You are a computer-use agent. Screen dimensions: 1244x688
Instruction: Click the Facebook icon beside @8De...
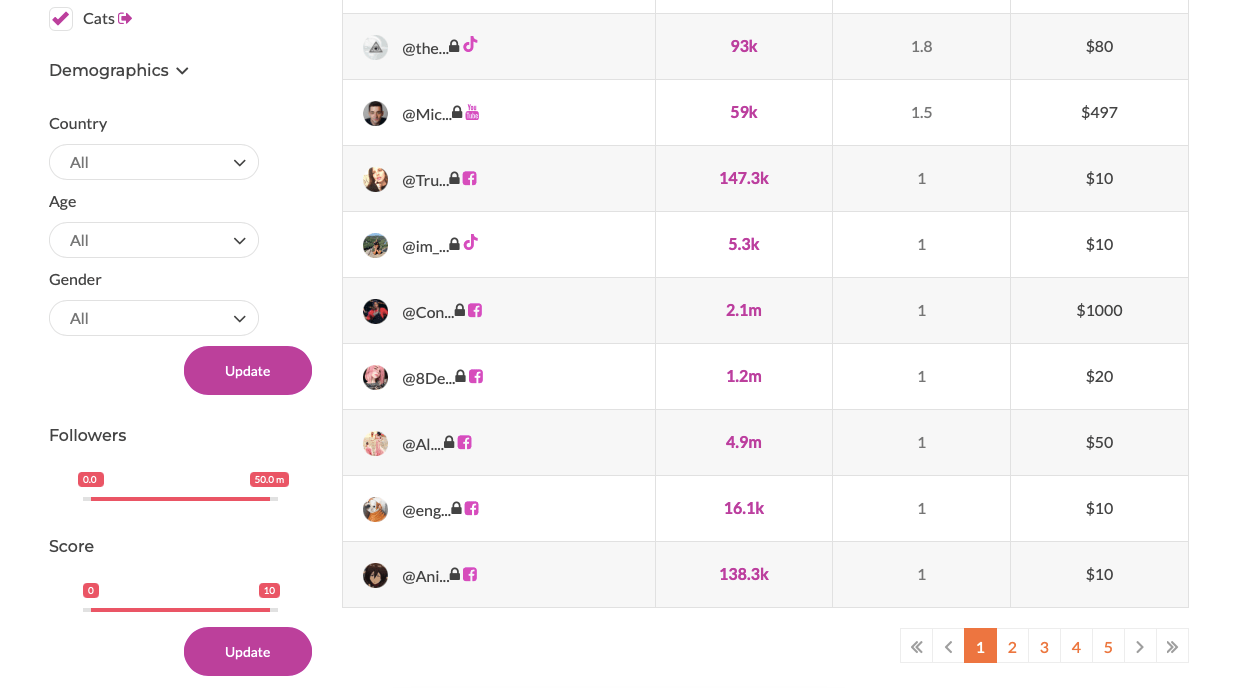tap(476, 376)
